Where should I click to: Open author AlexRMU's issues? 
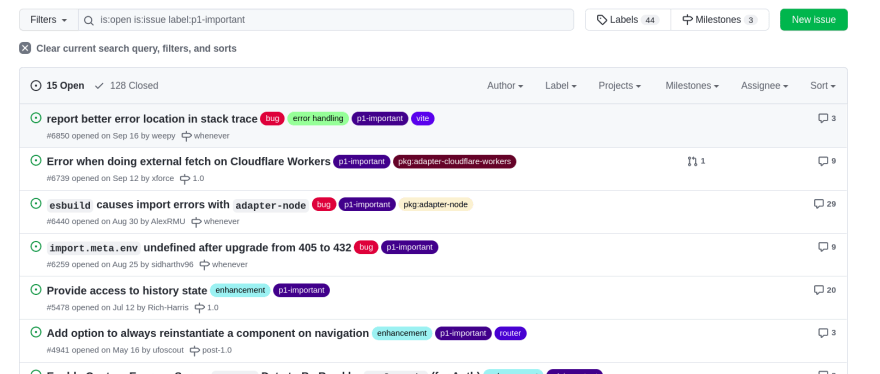click(168, 221)
